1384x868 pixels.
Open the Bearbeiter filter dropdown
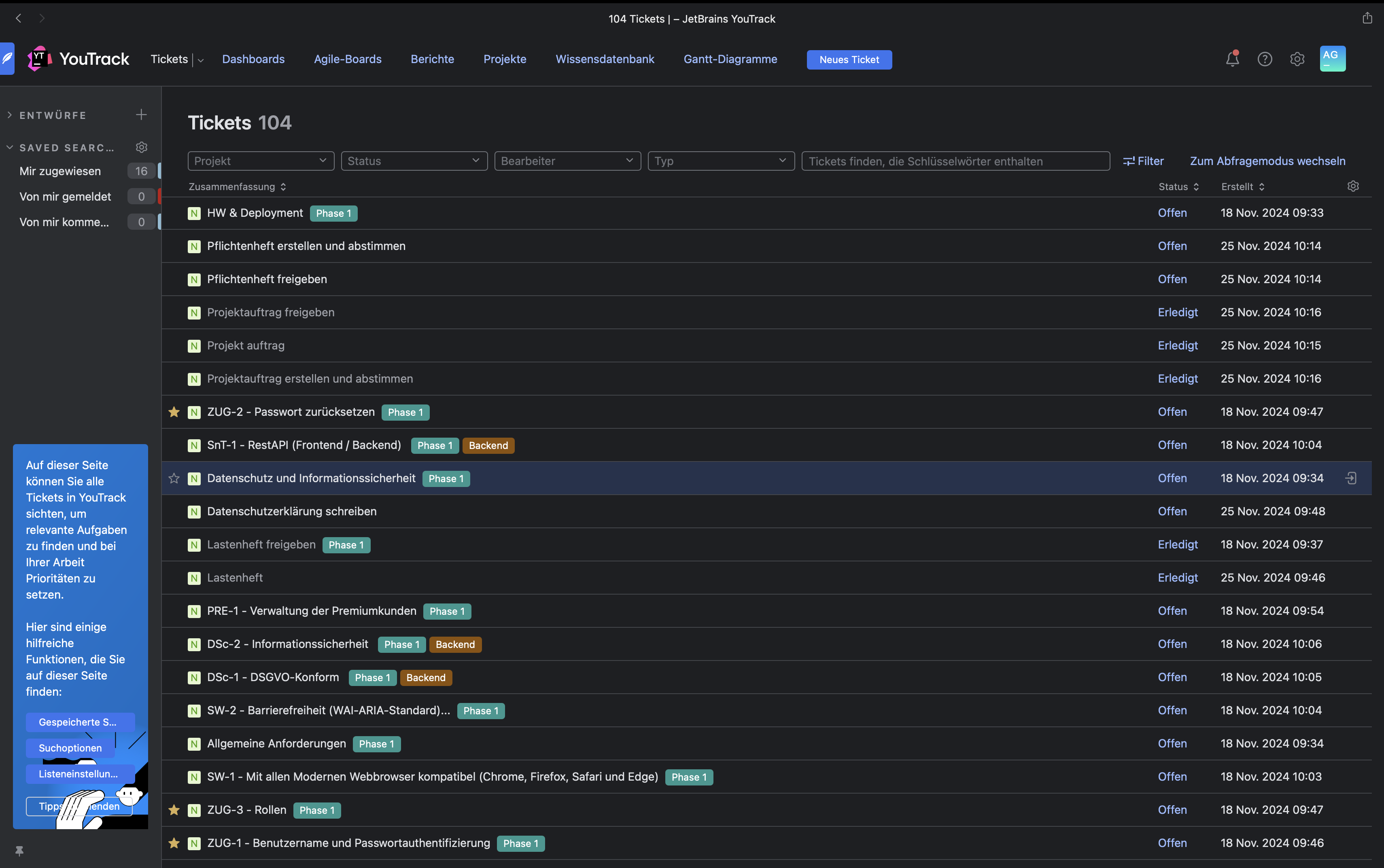click(567, 161)
